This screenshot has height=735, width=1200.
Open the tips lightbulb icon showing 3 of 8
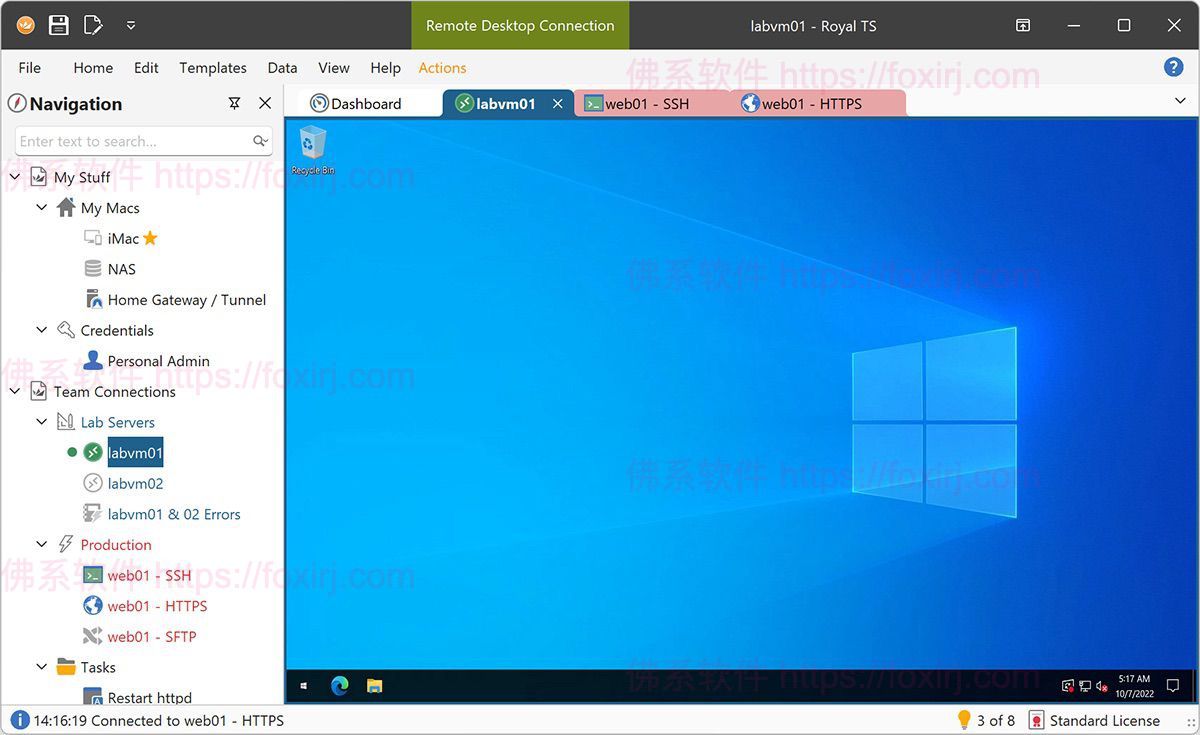click(x=963, y=720)
